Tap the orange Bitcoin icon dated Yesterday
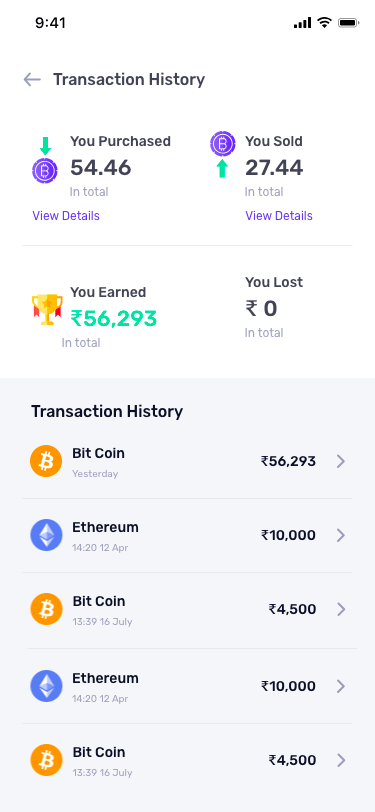The width and height of the screenshot is (375, 812). tap(46, 461)
